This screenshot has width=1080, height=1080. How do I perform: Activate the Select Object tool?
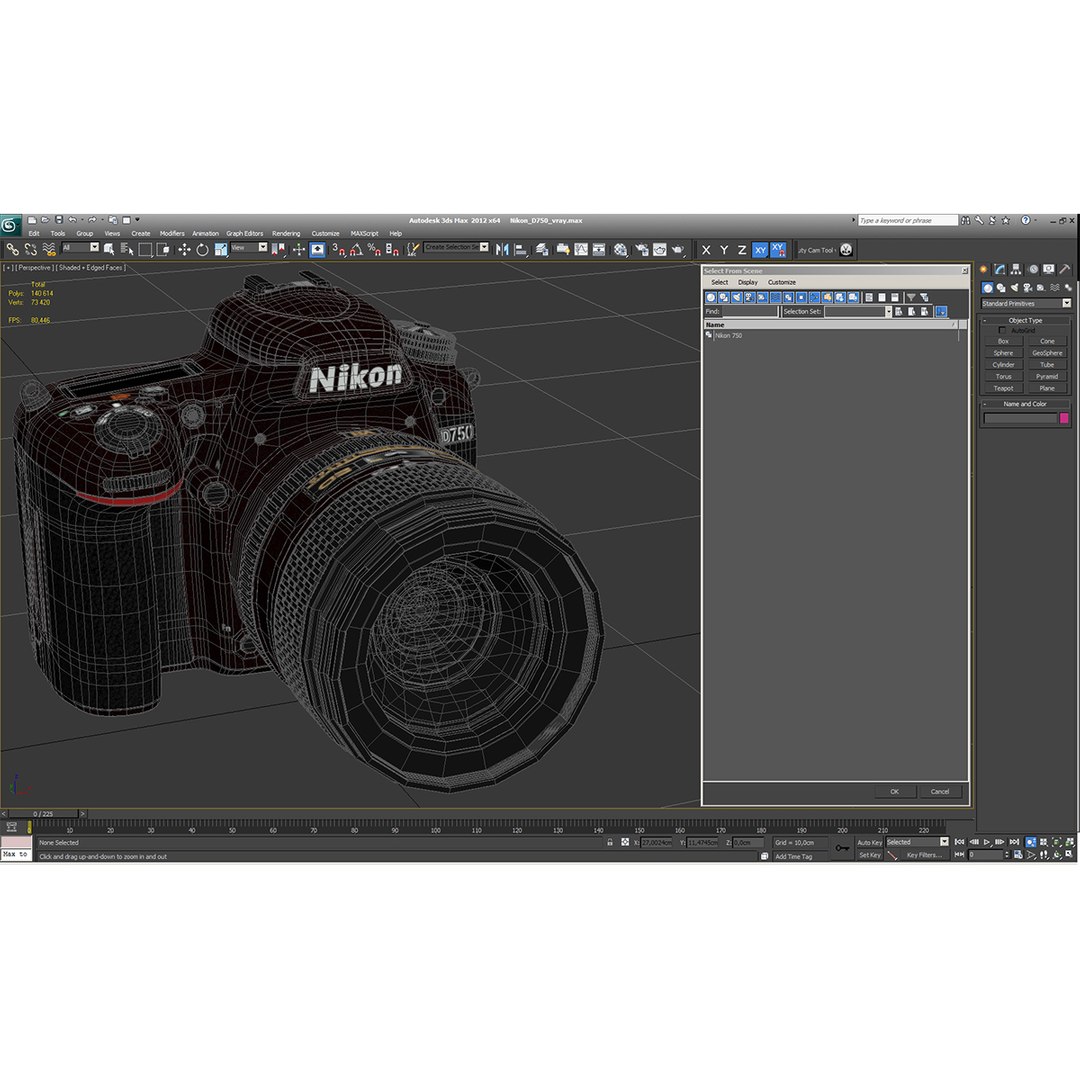pyautogui.click(x=109, y=249)
